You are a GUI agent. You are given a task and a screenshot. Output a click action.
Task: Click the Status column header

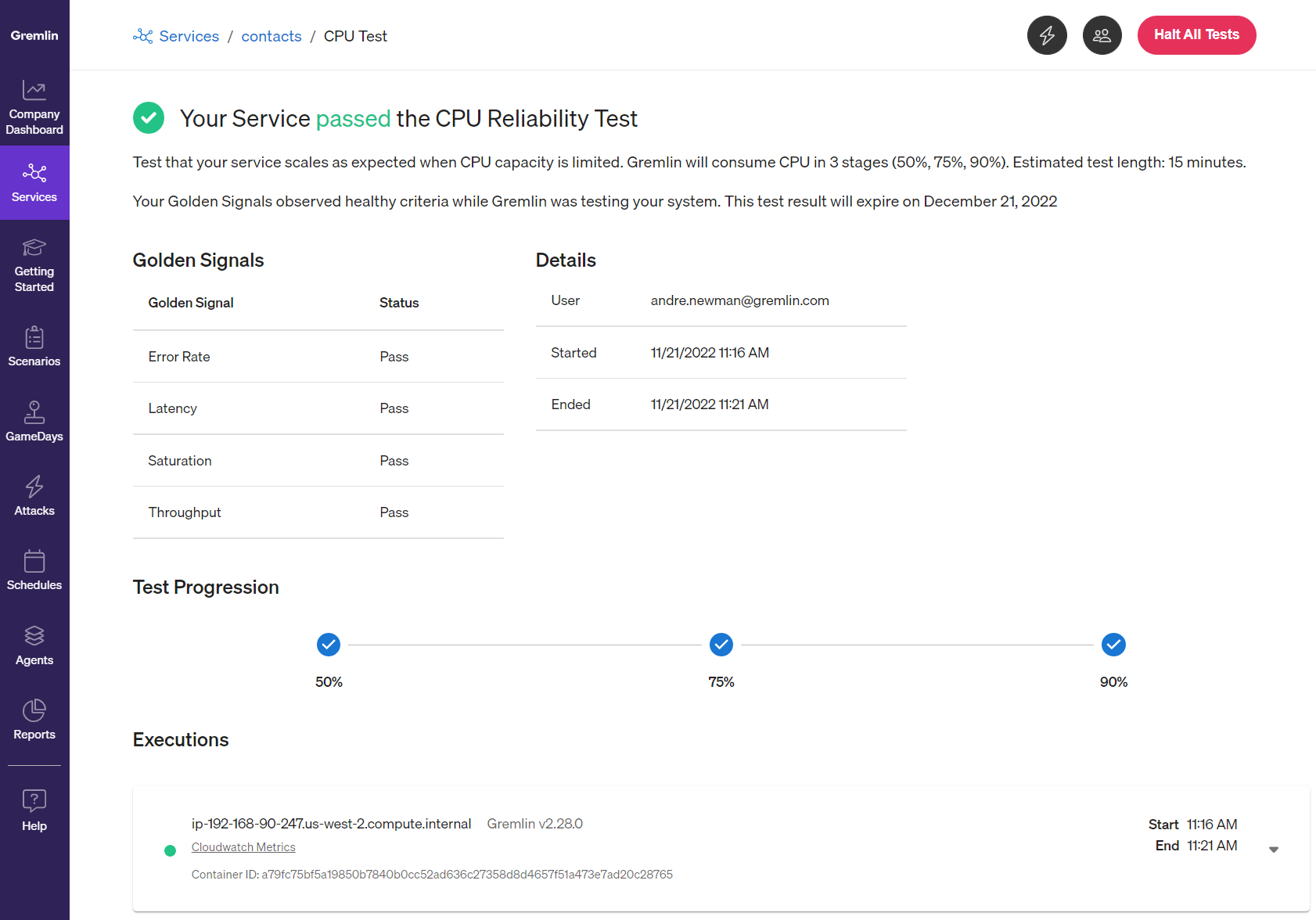tap(399, 303)
